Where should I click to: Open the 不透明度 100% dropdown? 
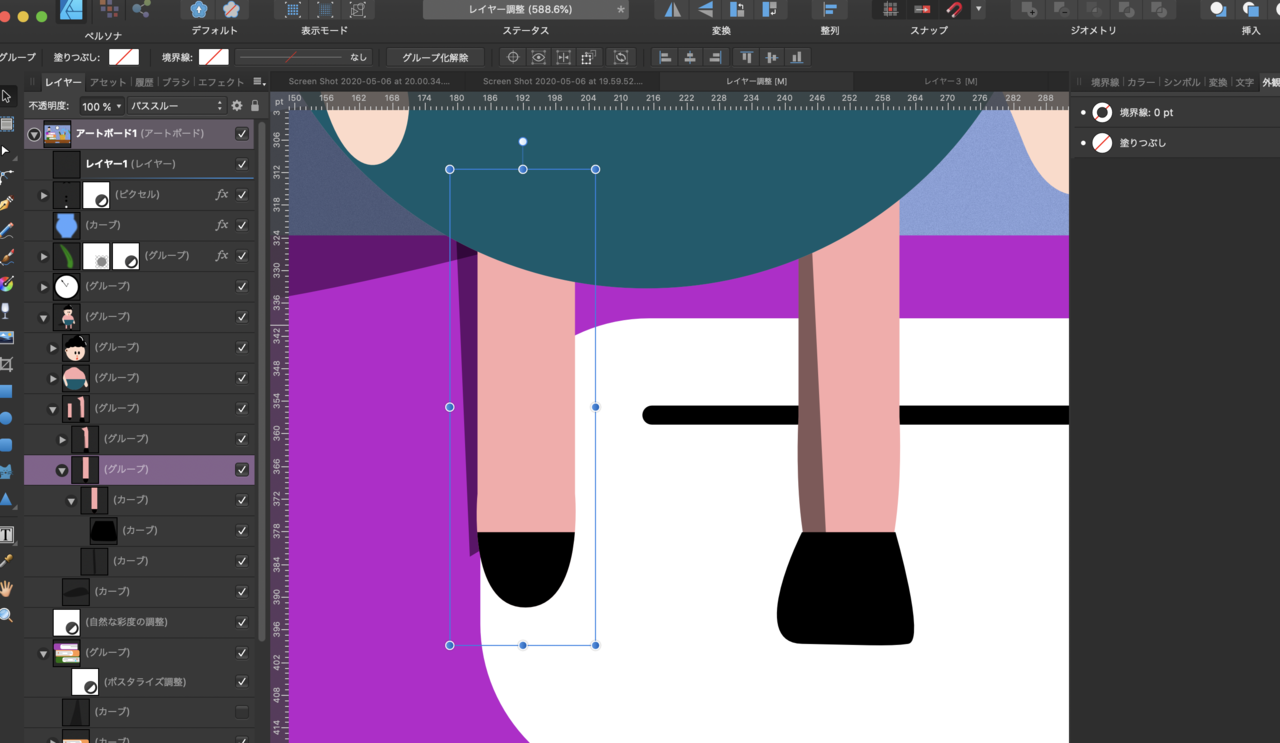point(102,106)
